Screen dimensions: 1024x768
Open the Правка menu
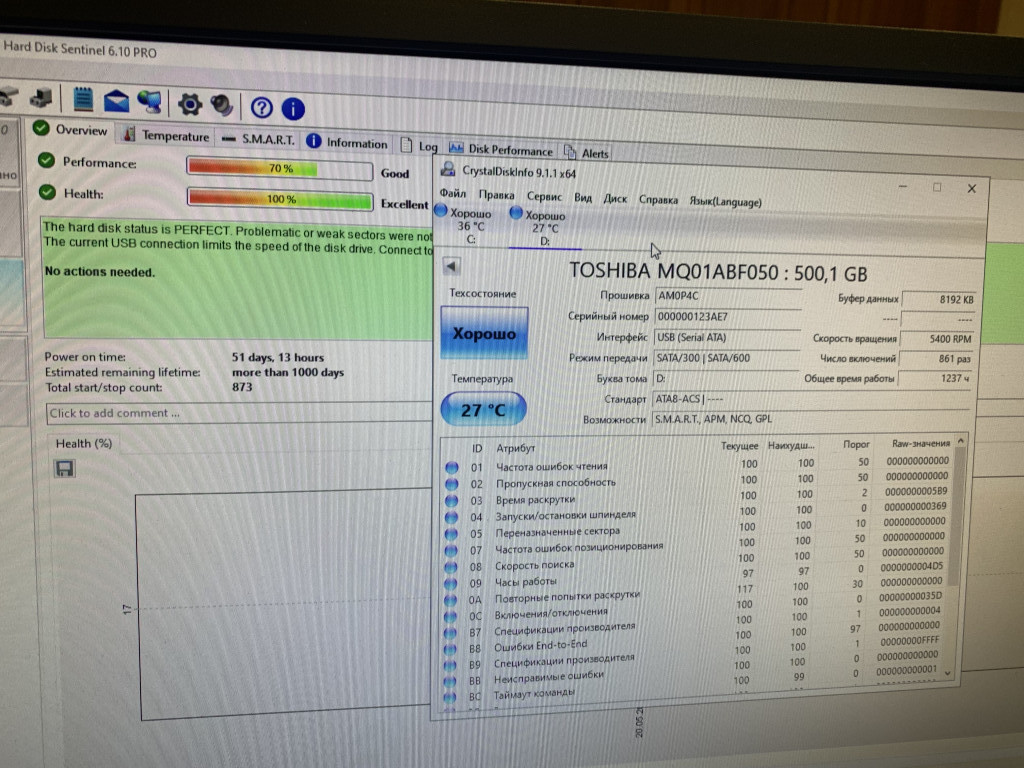[496, 195]
